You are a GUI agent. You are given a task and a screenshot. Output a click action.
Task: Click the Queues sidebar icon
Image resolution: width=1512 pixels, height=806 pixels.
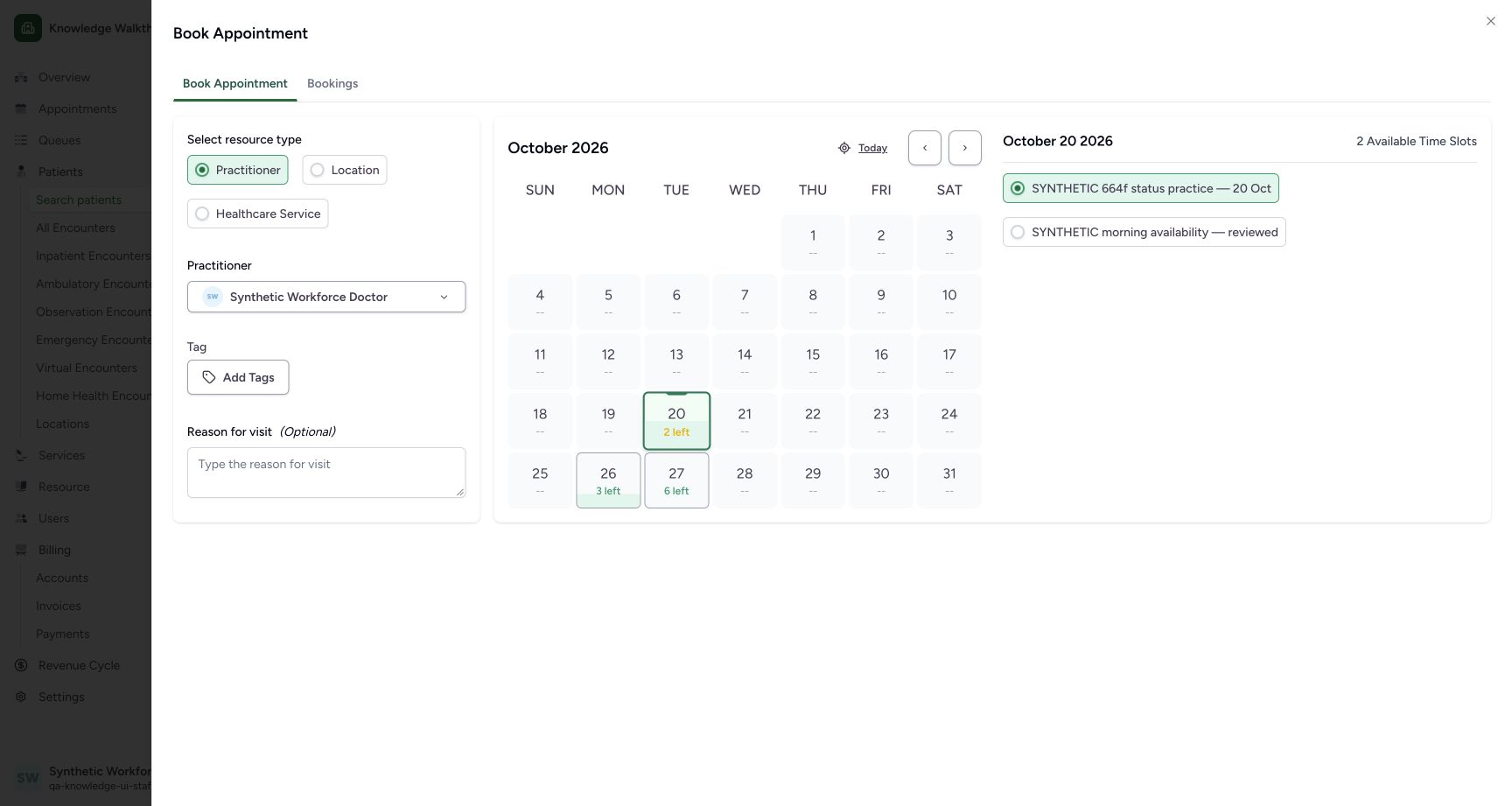tap(21, 140)
